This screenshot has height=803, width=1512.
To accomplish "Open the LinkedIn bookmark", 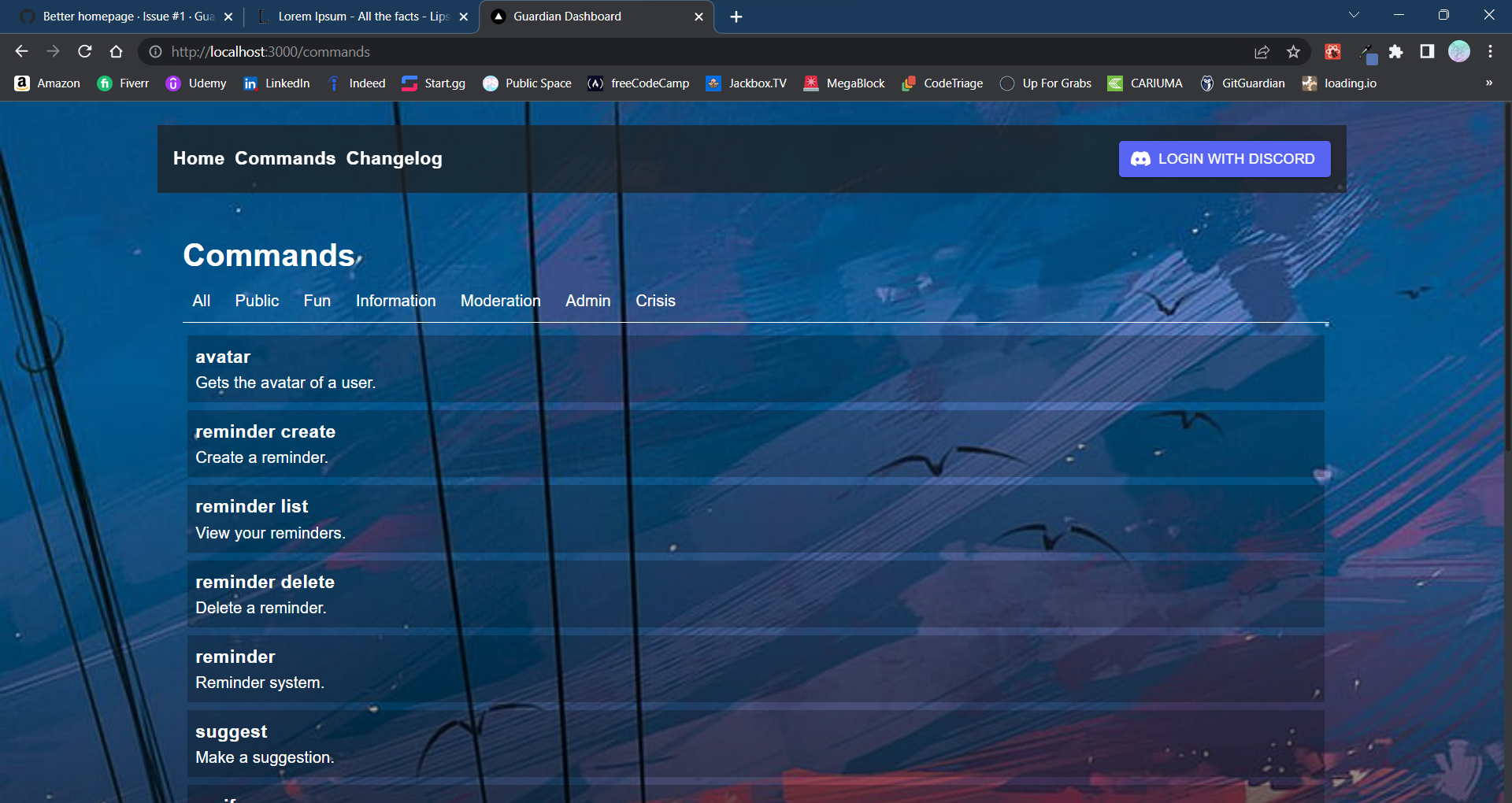I will 276,83.
